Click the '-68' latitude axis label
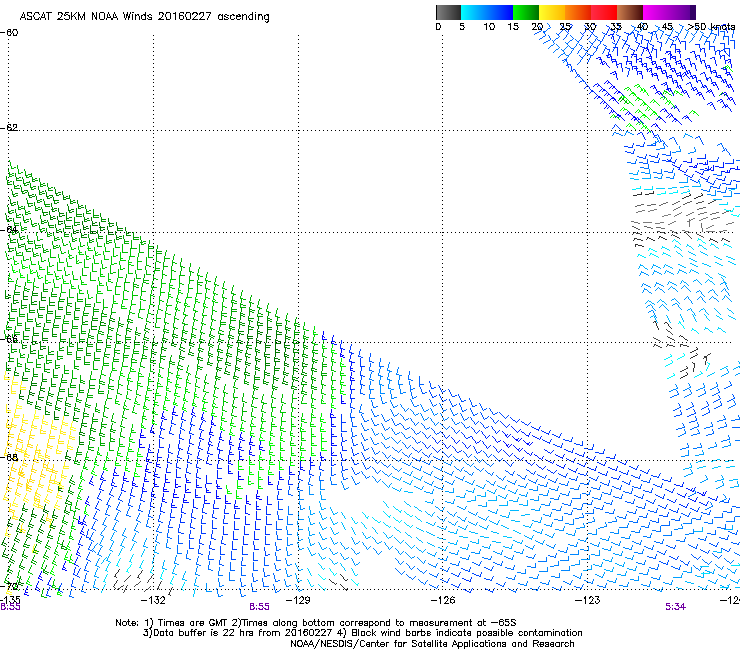 coord(9,457)
